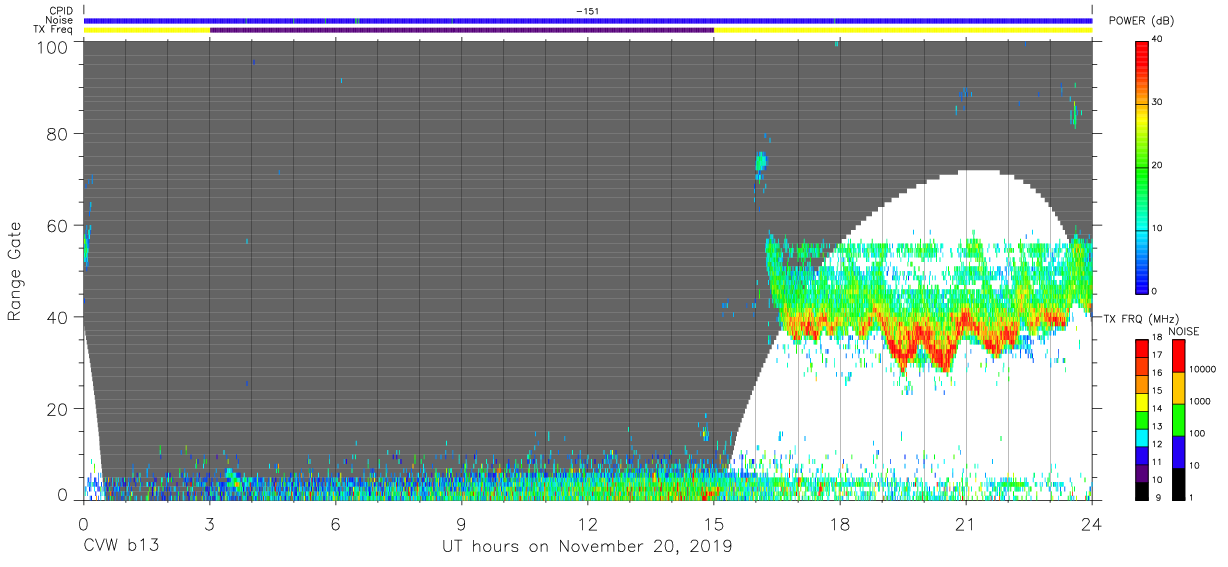Viewport: 1228px width, 567px height.
Task: Click the power colorbar gradient strip
Action: click(x=1141, y=166)
